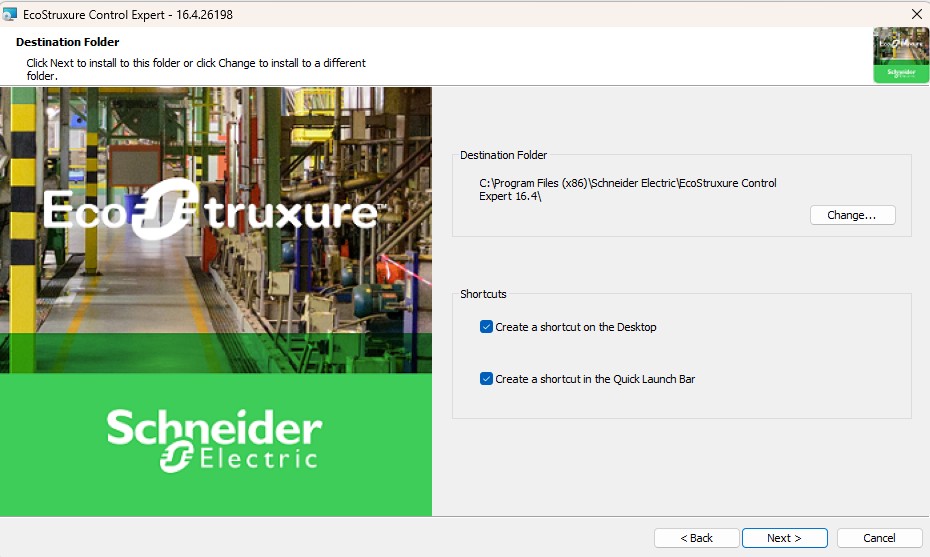930x557 pixels.
Task: Click the installer icon in title bar
Action: (9, 14)
